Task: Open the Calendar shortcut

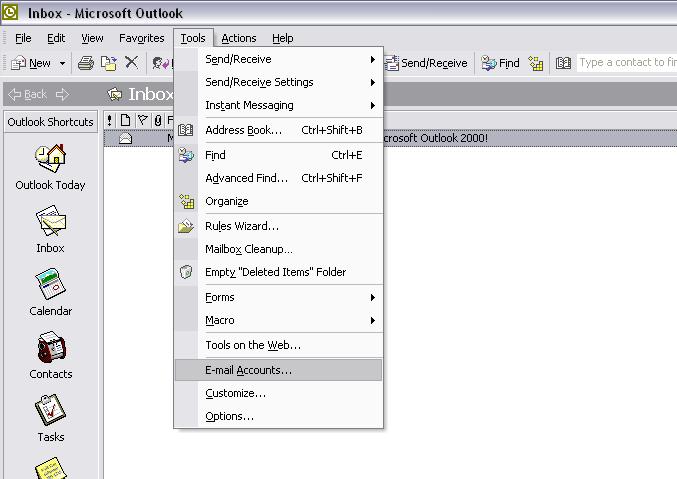Action: [x=51, y=293]
